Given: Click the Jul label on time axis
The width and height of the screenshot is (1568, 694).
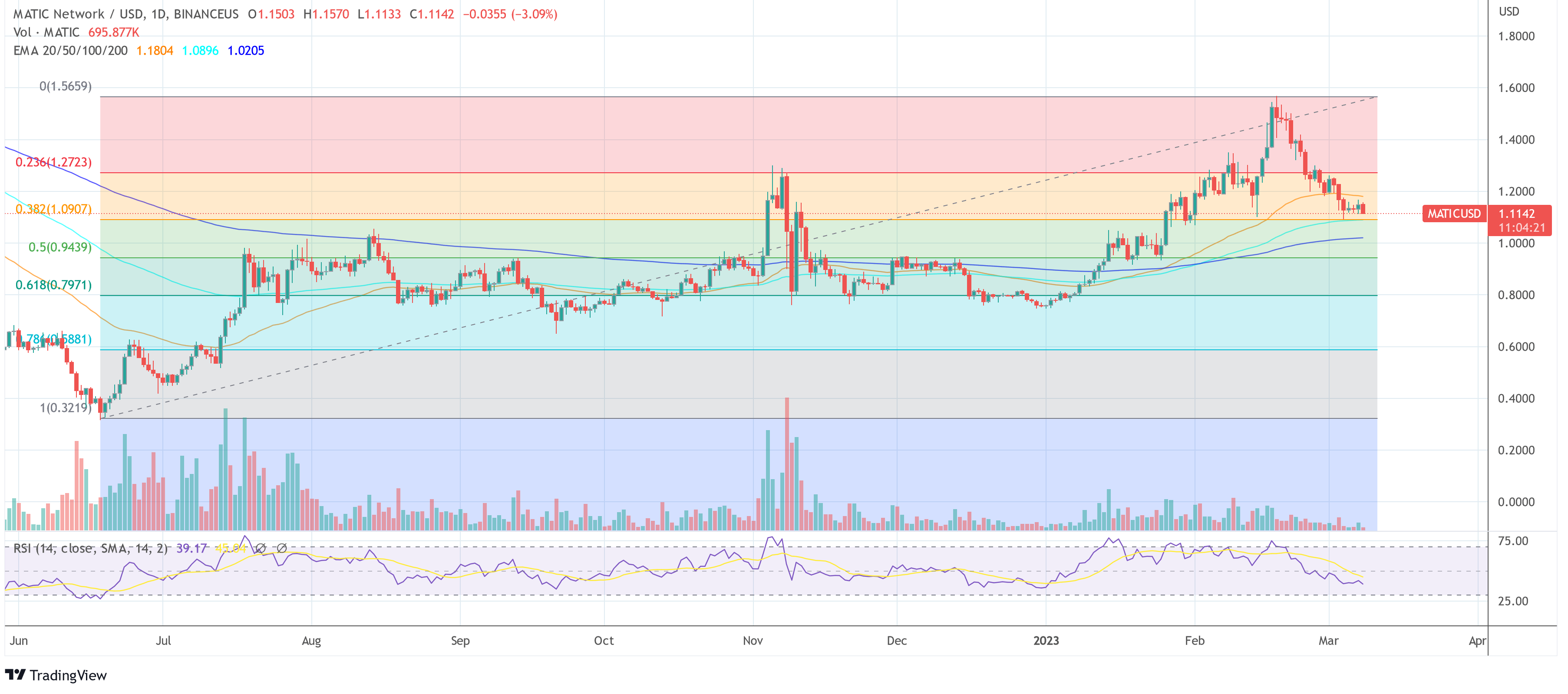Looking at the screenshot, I should (x=163, y=641).
